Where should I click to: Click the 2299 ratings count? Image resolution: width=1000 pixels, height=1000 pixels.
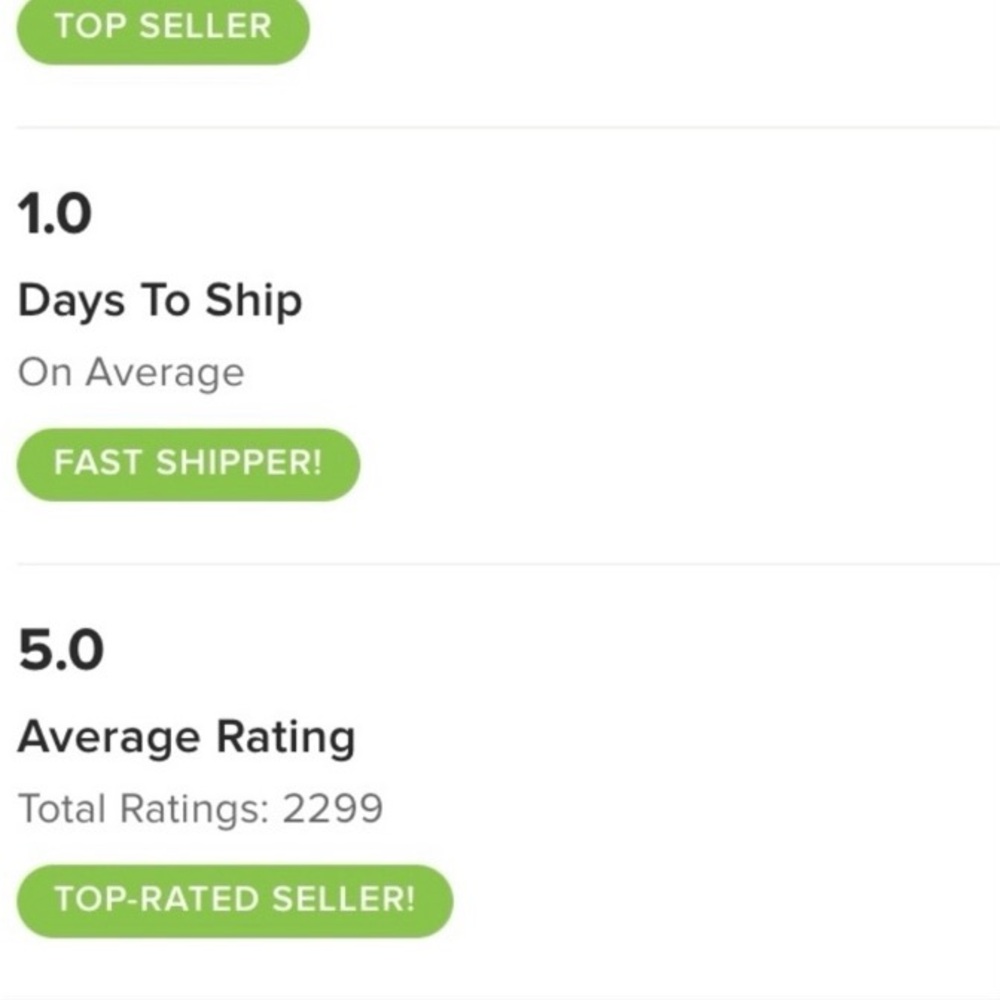(333, 808)
